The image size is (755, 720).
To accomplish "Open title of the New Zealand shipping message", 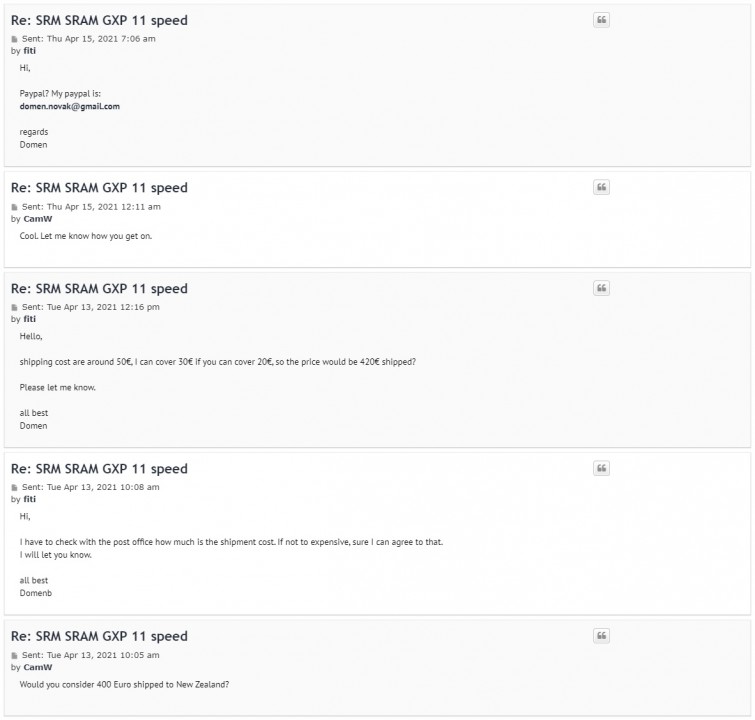I will pos(99,636).
